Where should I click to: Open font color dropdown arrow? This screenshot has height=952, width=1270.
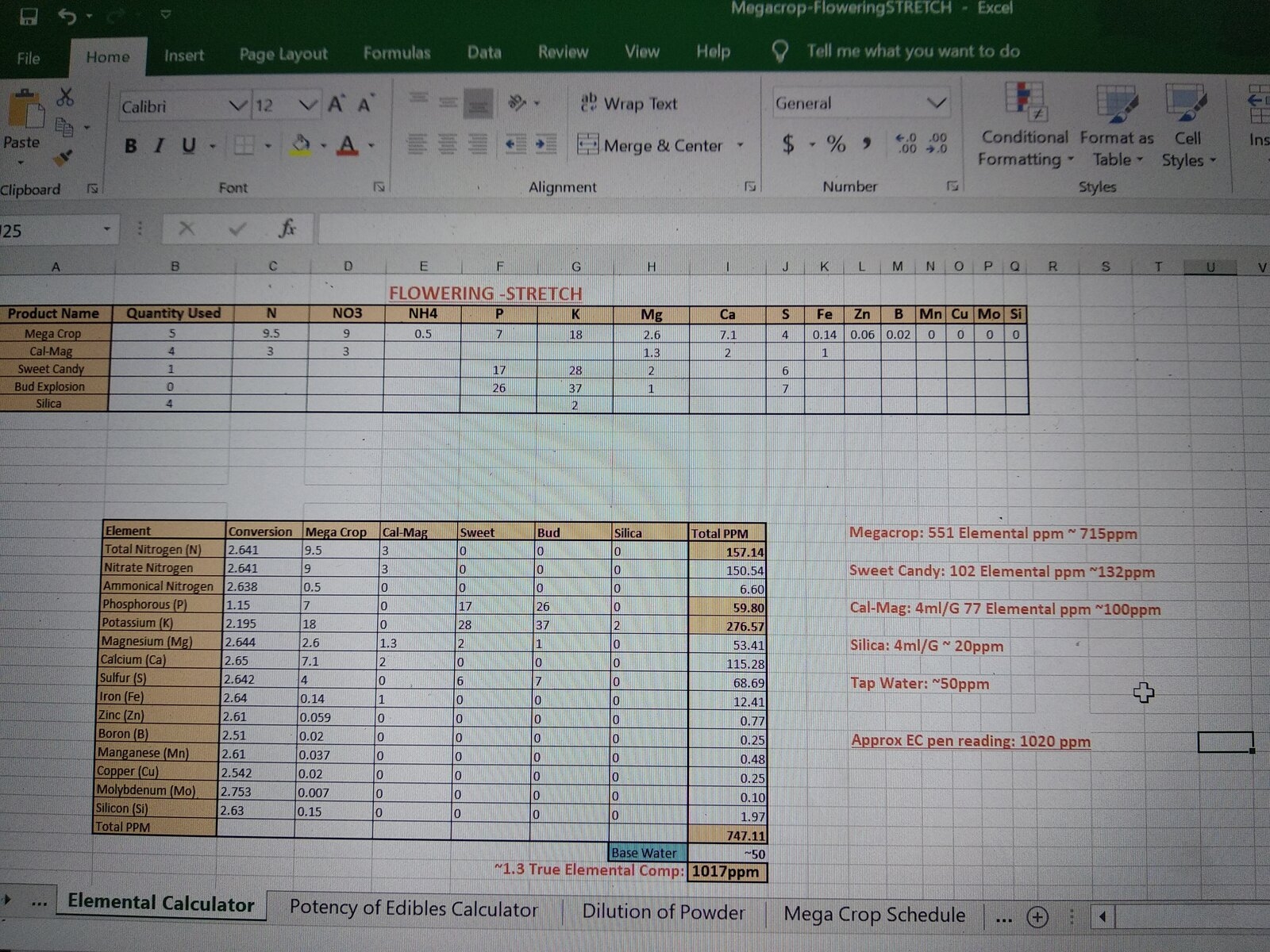pyautogui.click(x=371, y=145)
